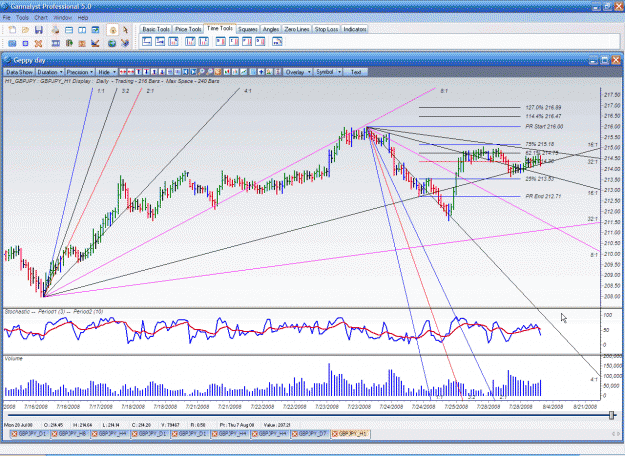Image resolution: width=625 pixels, height=456 pixels.
Task: Click the first red arrows icon after Hide
Action: click(x=123, y=72)
